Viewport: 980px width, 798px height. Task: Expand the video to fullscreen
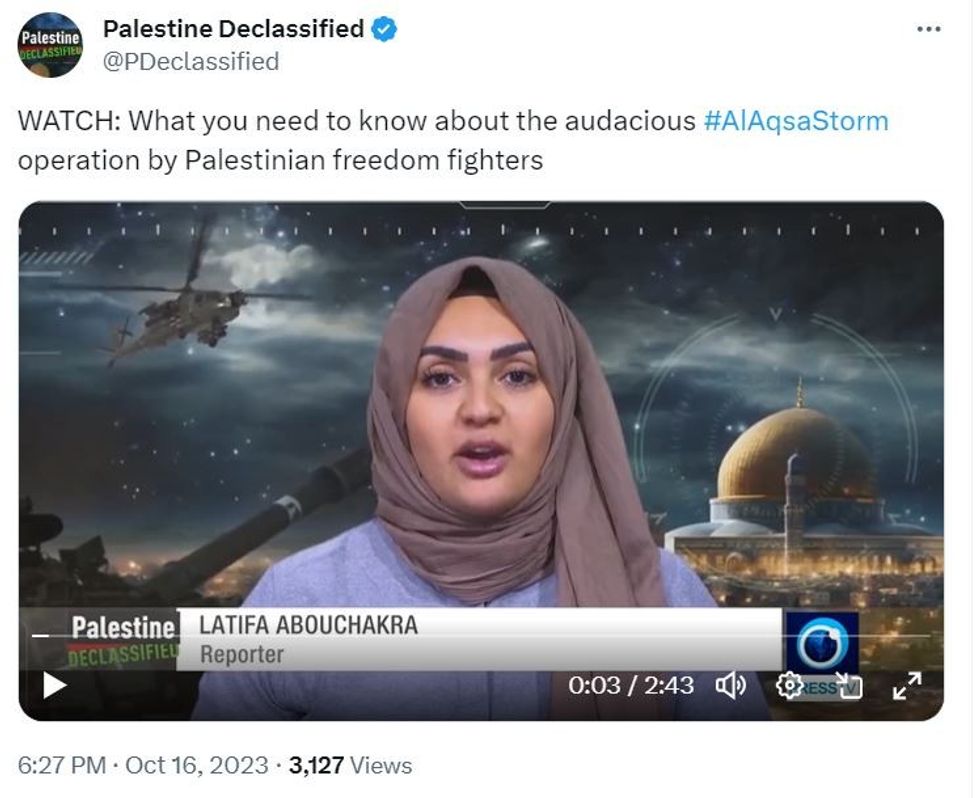pos(907,686)
